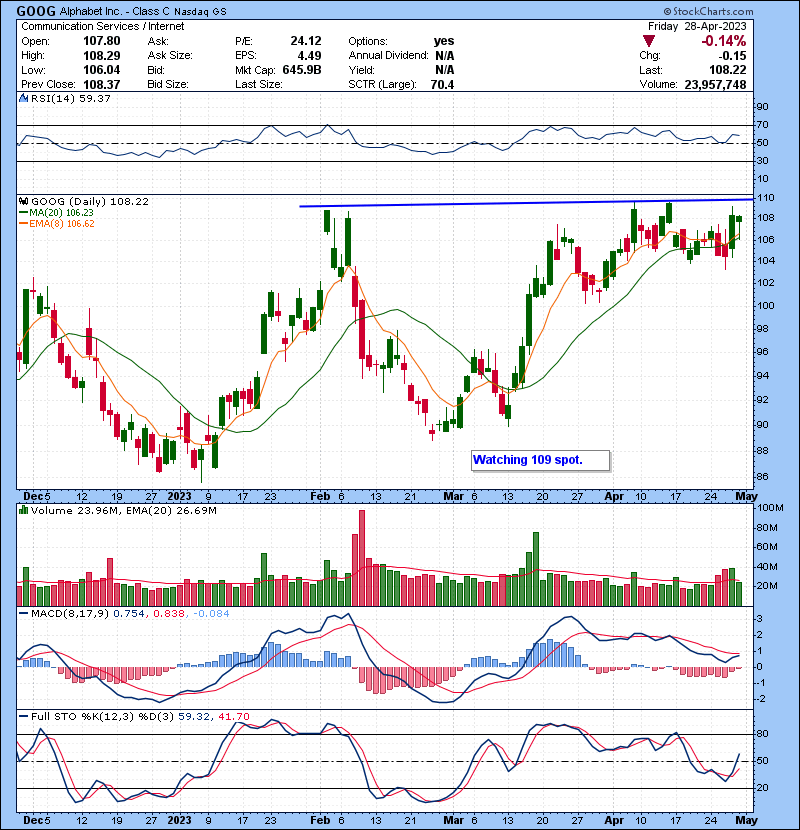Viewport: 800px width, 830px height.
Task: Click the 'MA(20) 106.23' legend entry
Action: click(61, 212)
